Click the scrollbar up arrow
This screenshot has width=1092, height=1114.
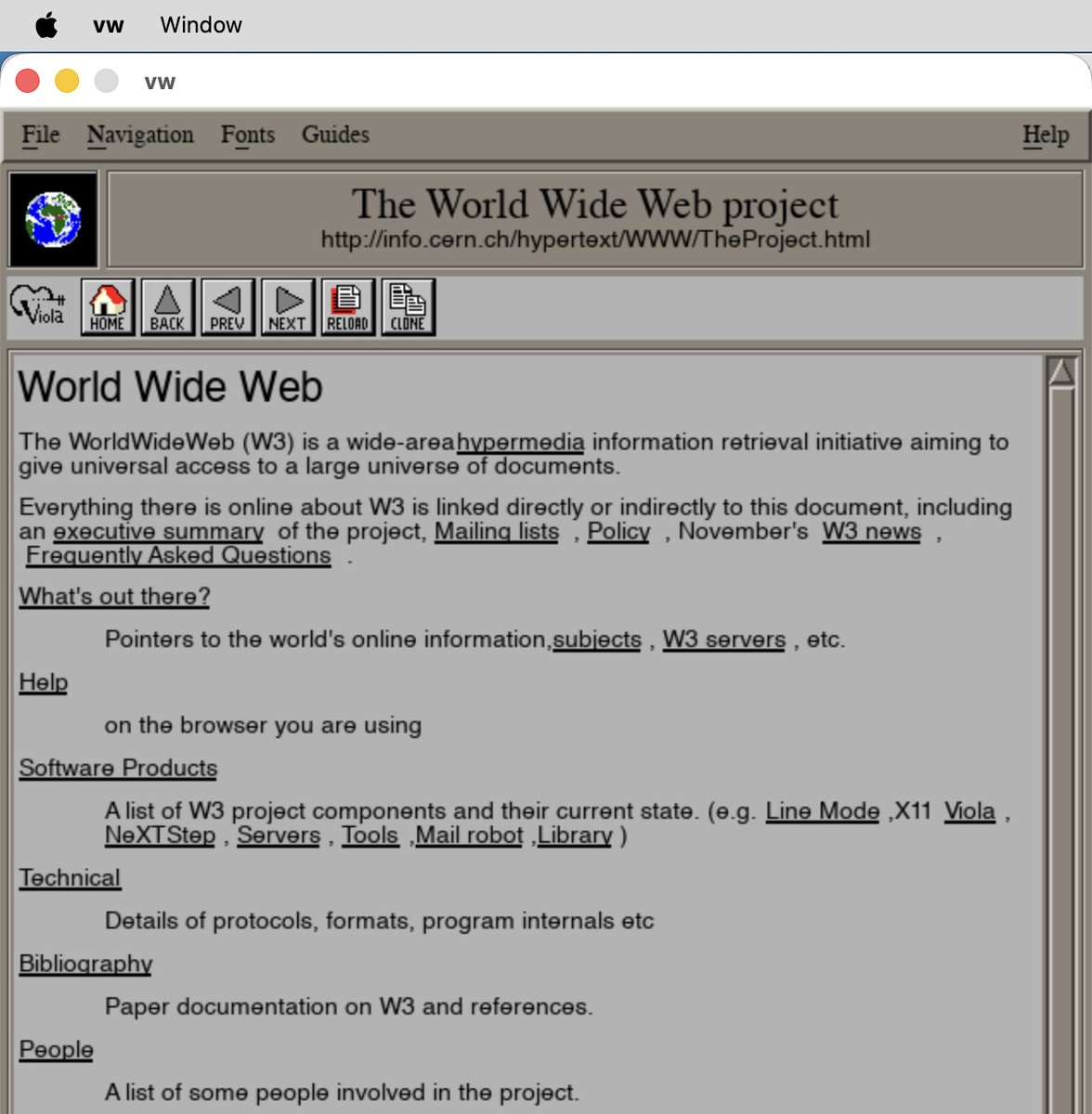point(1061,371)
